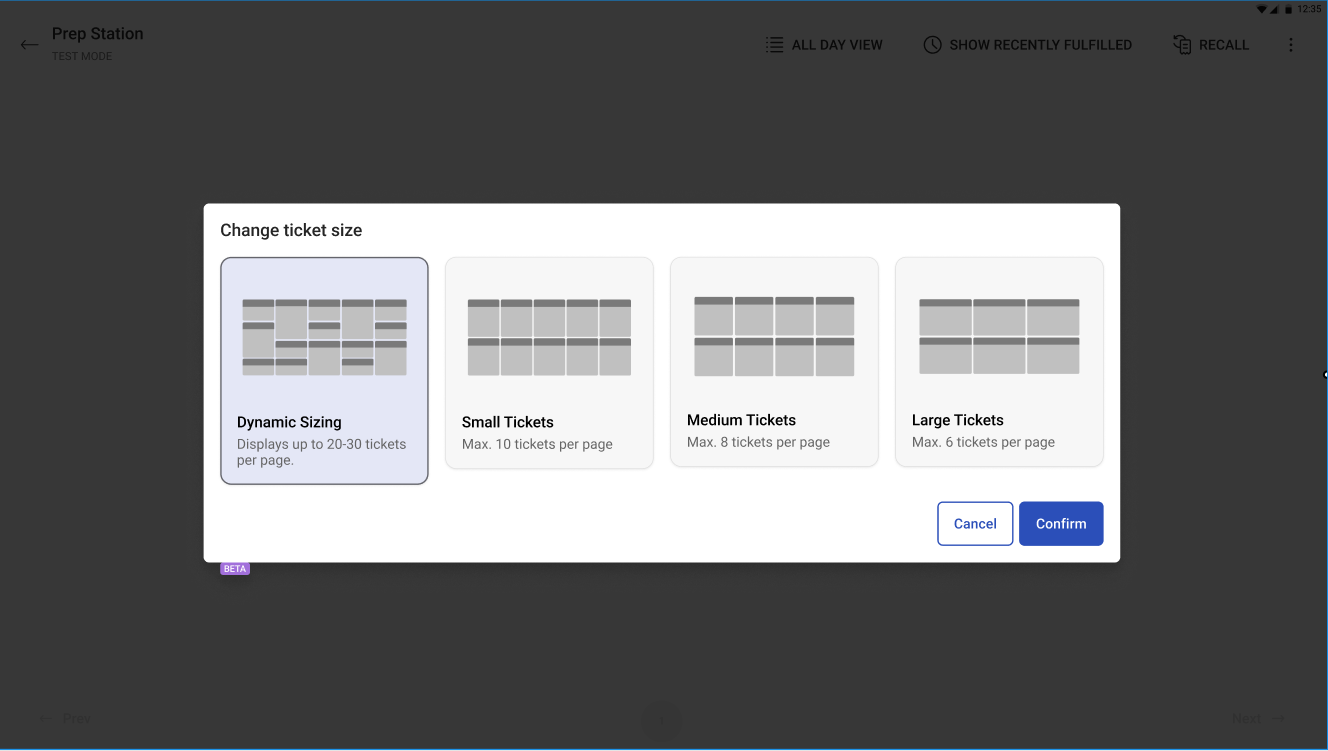This screenshot has height=751, width=1328.
Task: Click the BETA badge label
Action: point(234,568)
